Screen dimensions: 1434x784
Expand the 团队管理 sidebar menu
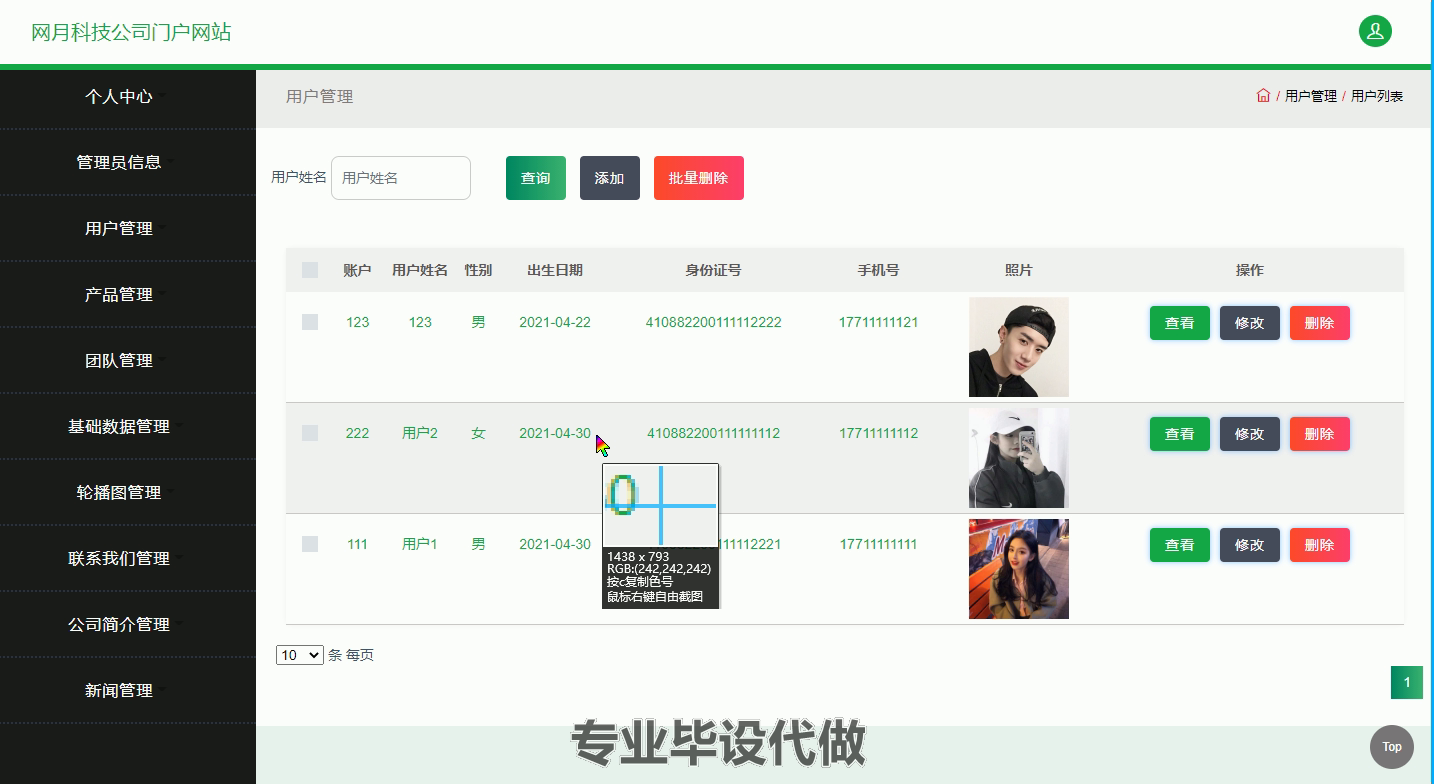tap(128, 360)
